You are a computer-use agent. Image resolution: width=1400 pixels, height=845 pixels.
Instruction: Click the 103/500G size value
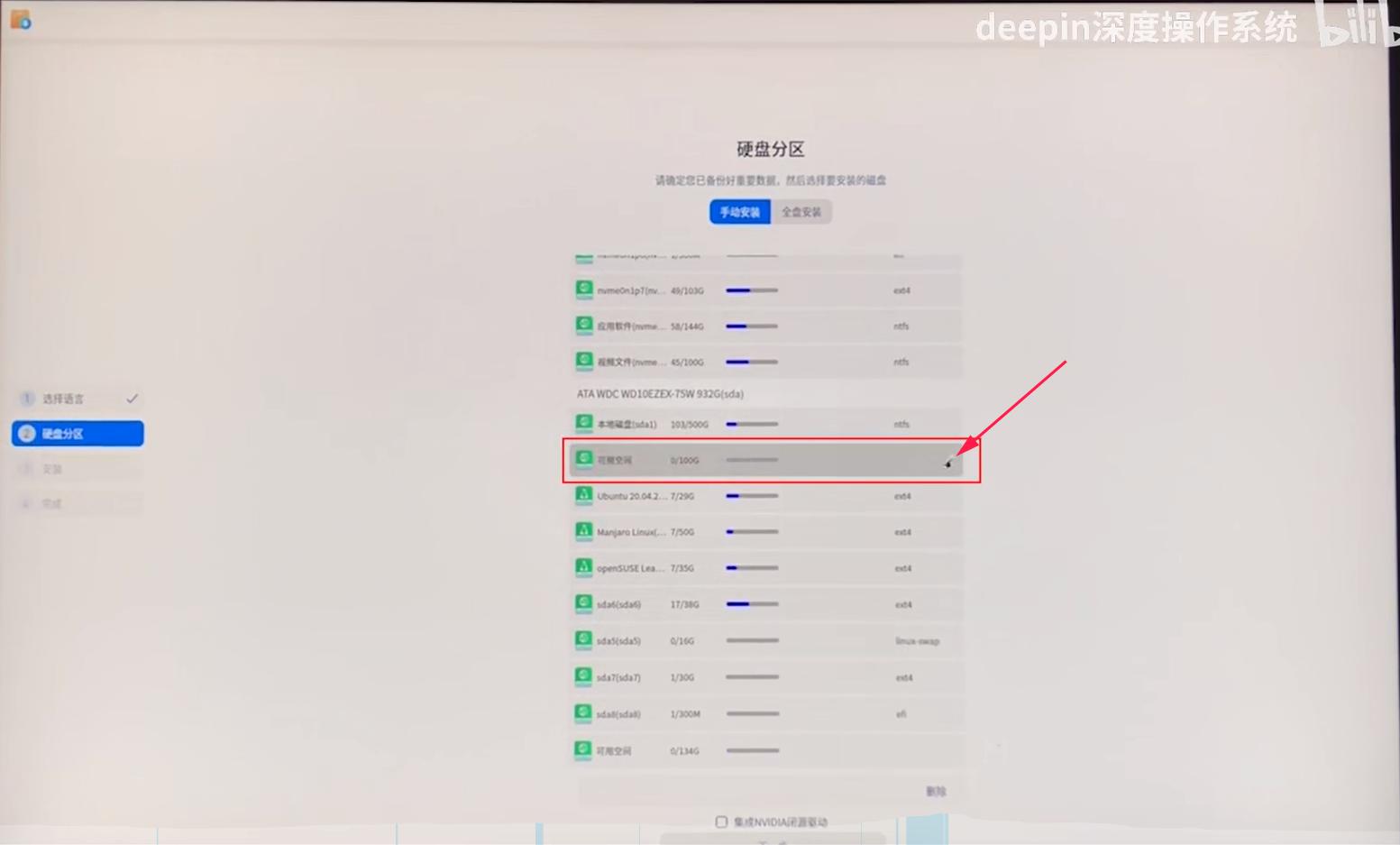pyautogui.click(x=690, y=424)
